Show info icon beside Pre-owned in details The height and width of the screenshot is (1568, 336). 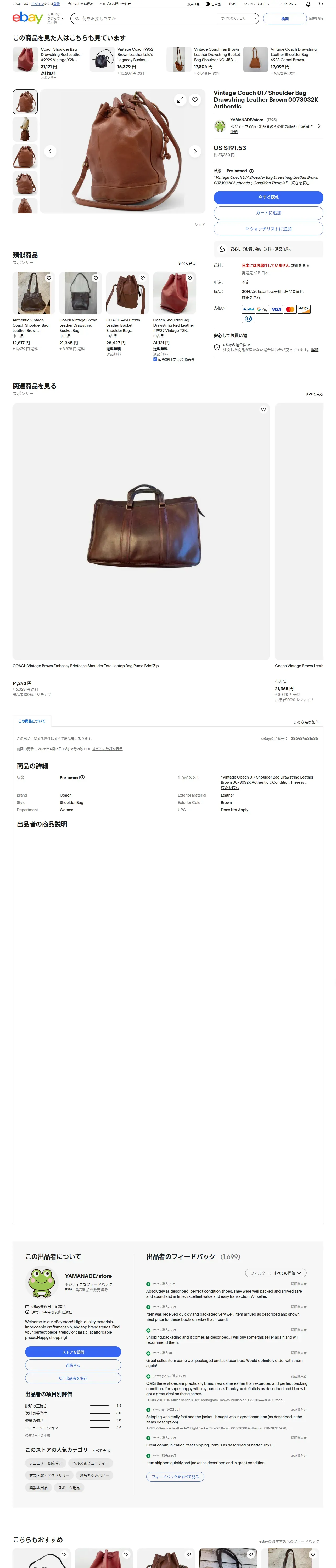[83, 777]
